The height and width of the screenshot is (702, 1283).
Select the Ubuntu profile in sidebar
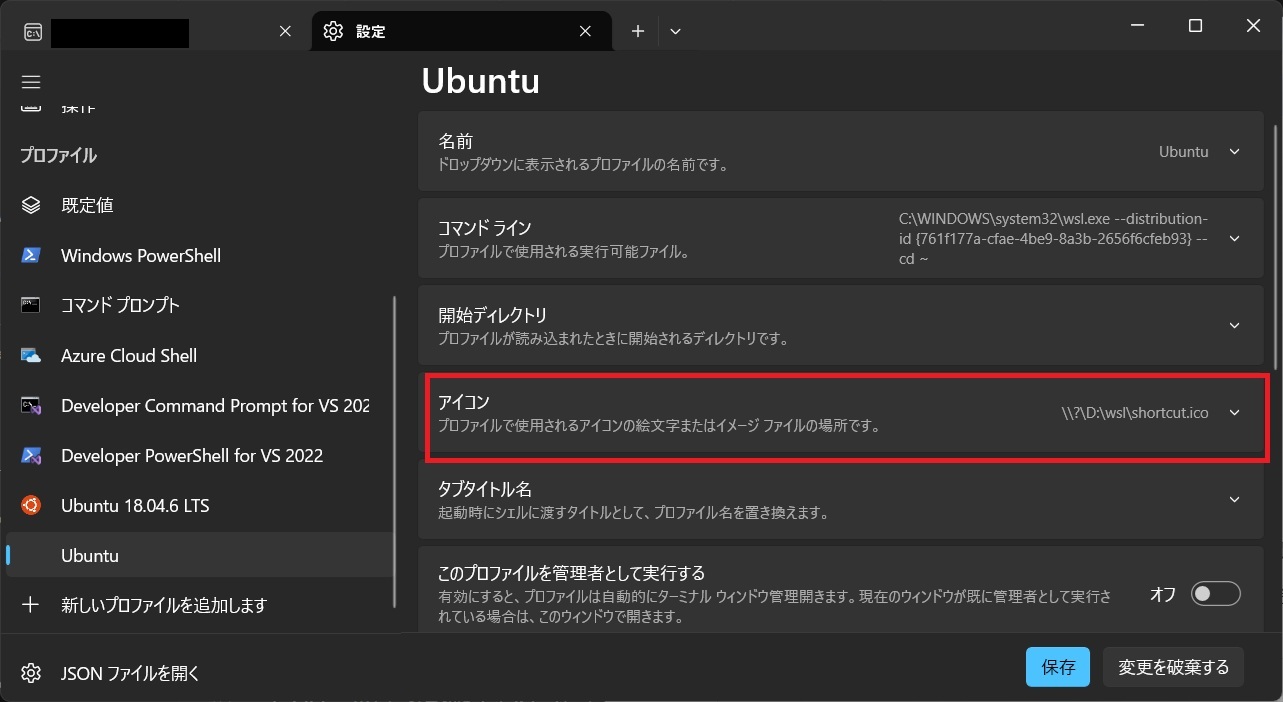click(x=200, y=555)
